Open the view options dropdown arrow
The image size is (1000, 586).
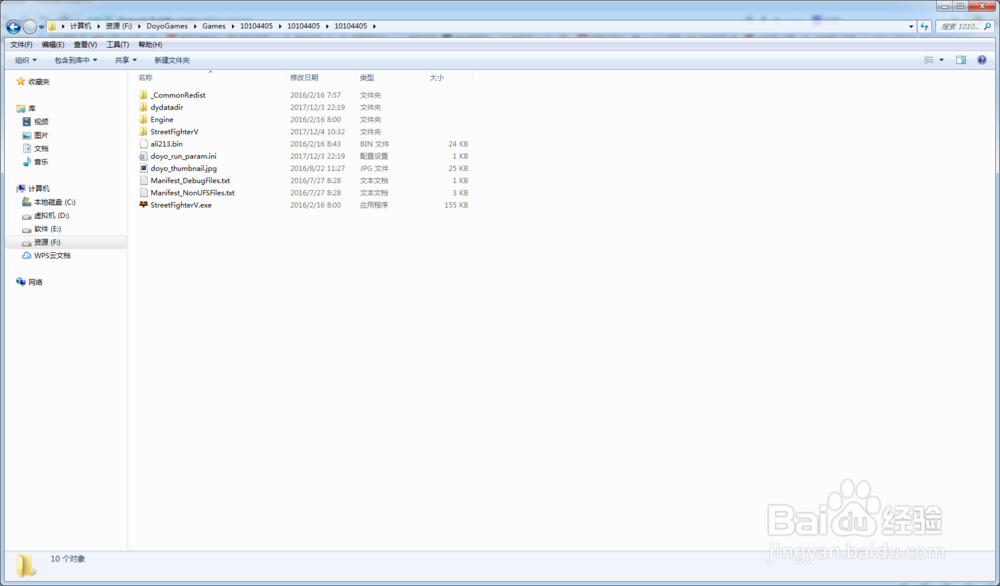tap(941, 60)
